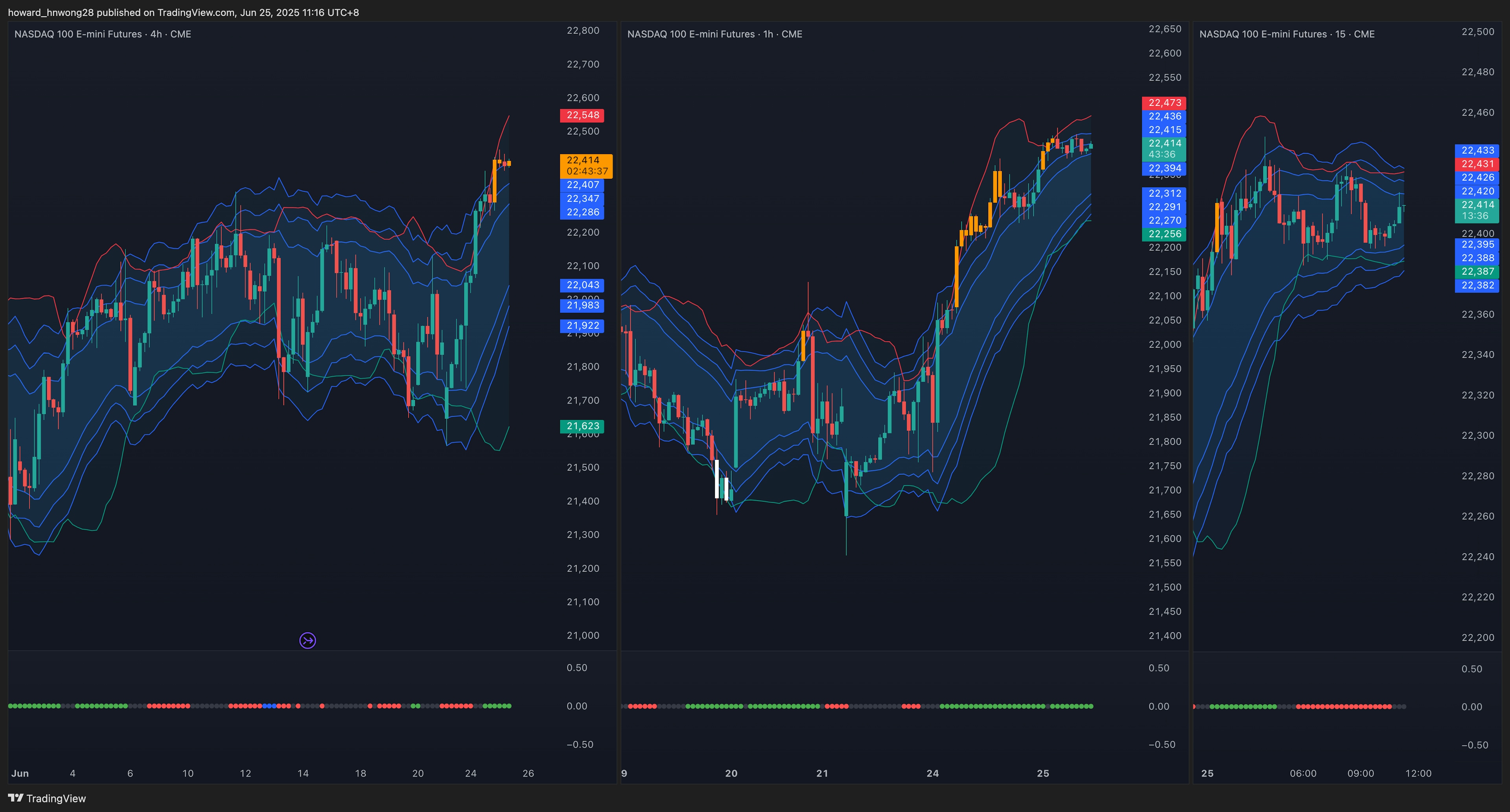Screen dimensions: 1510x812
Task: Click the blue 22,286 price label
Action: 582,212
